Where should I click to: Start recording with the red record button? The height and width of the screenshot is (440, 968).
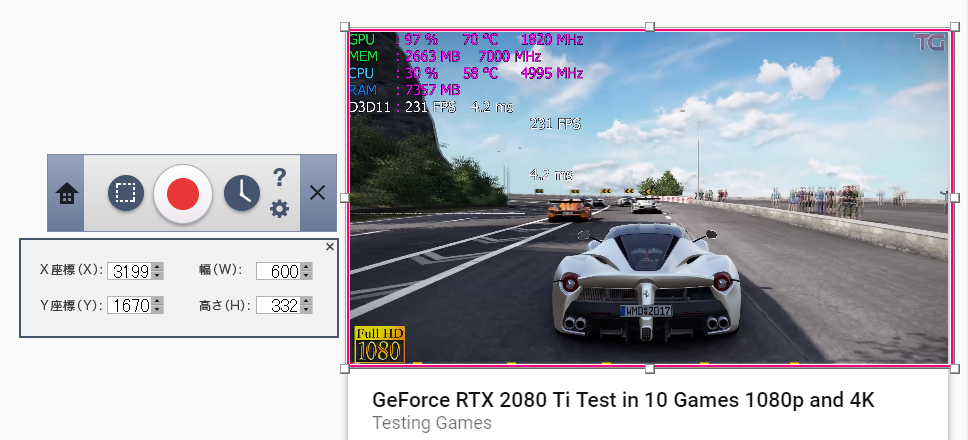183,194
